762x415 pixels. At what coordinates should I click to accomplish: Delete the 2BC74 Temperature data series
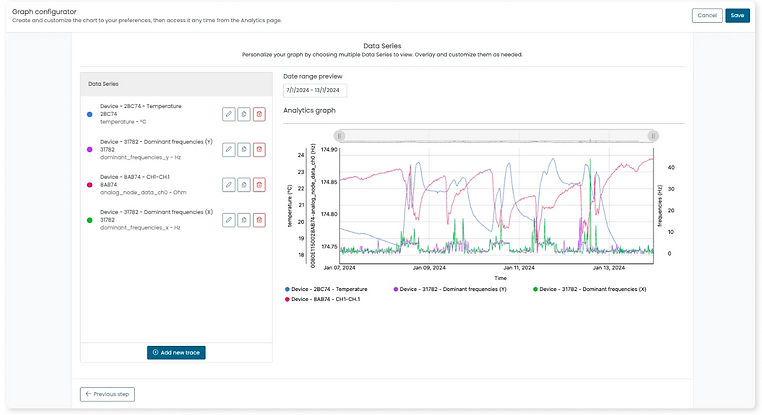260,114
